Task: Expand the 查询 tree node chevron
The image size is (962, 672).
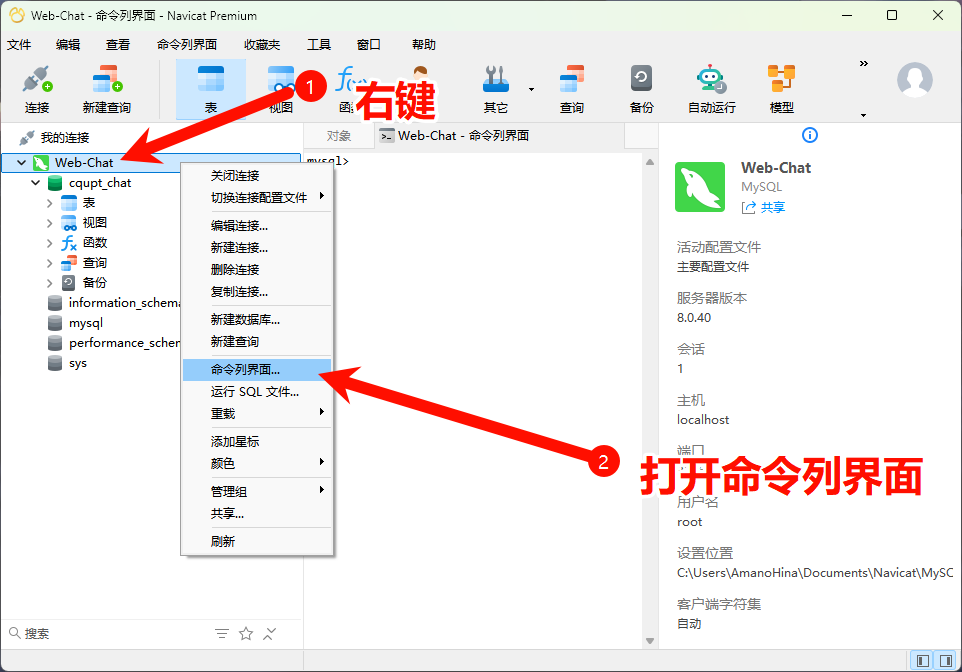Action: (x=50, y=263)
